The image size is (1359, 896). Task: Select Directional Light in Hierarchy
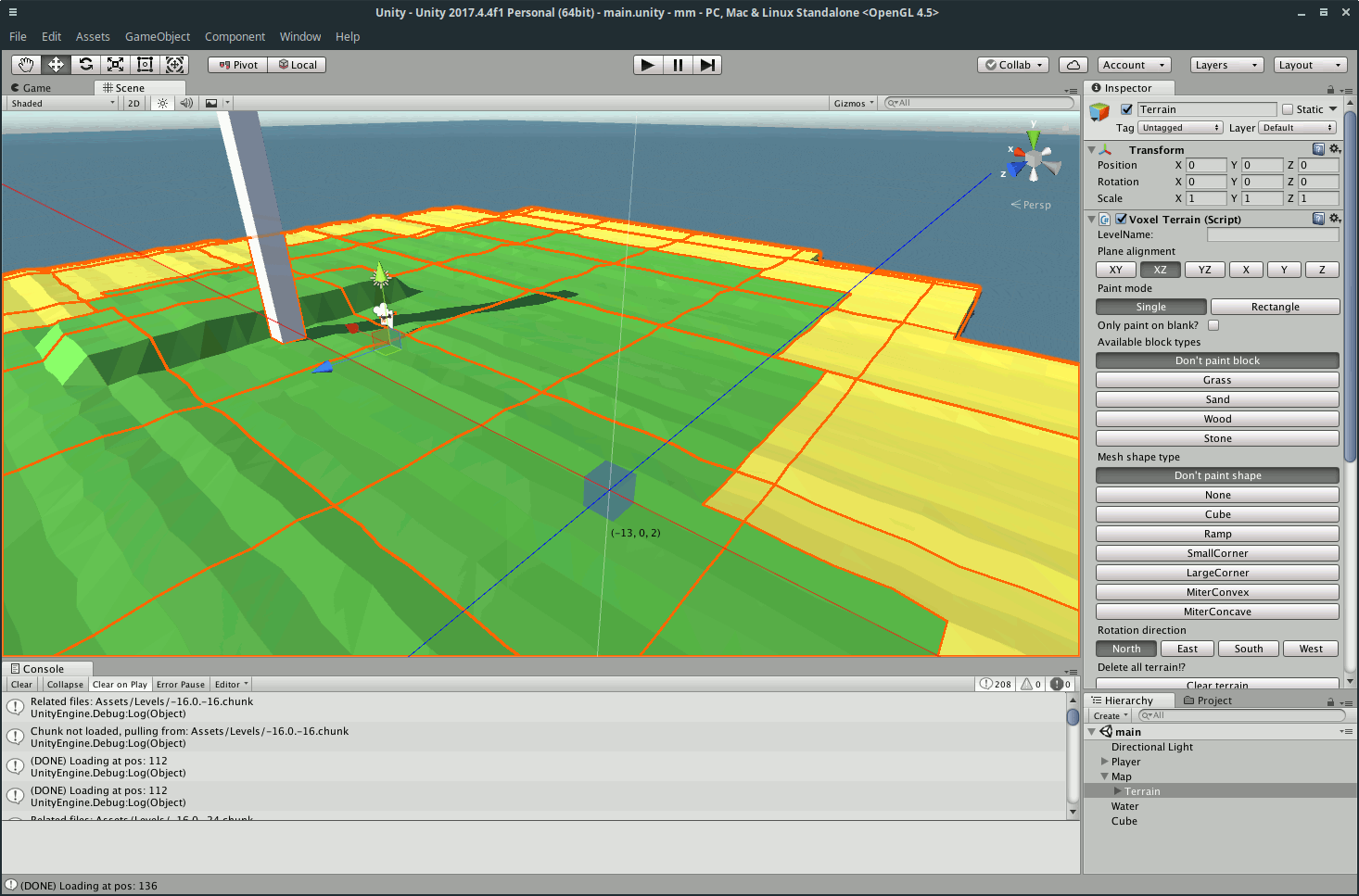(1152, 747)
